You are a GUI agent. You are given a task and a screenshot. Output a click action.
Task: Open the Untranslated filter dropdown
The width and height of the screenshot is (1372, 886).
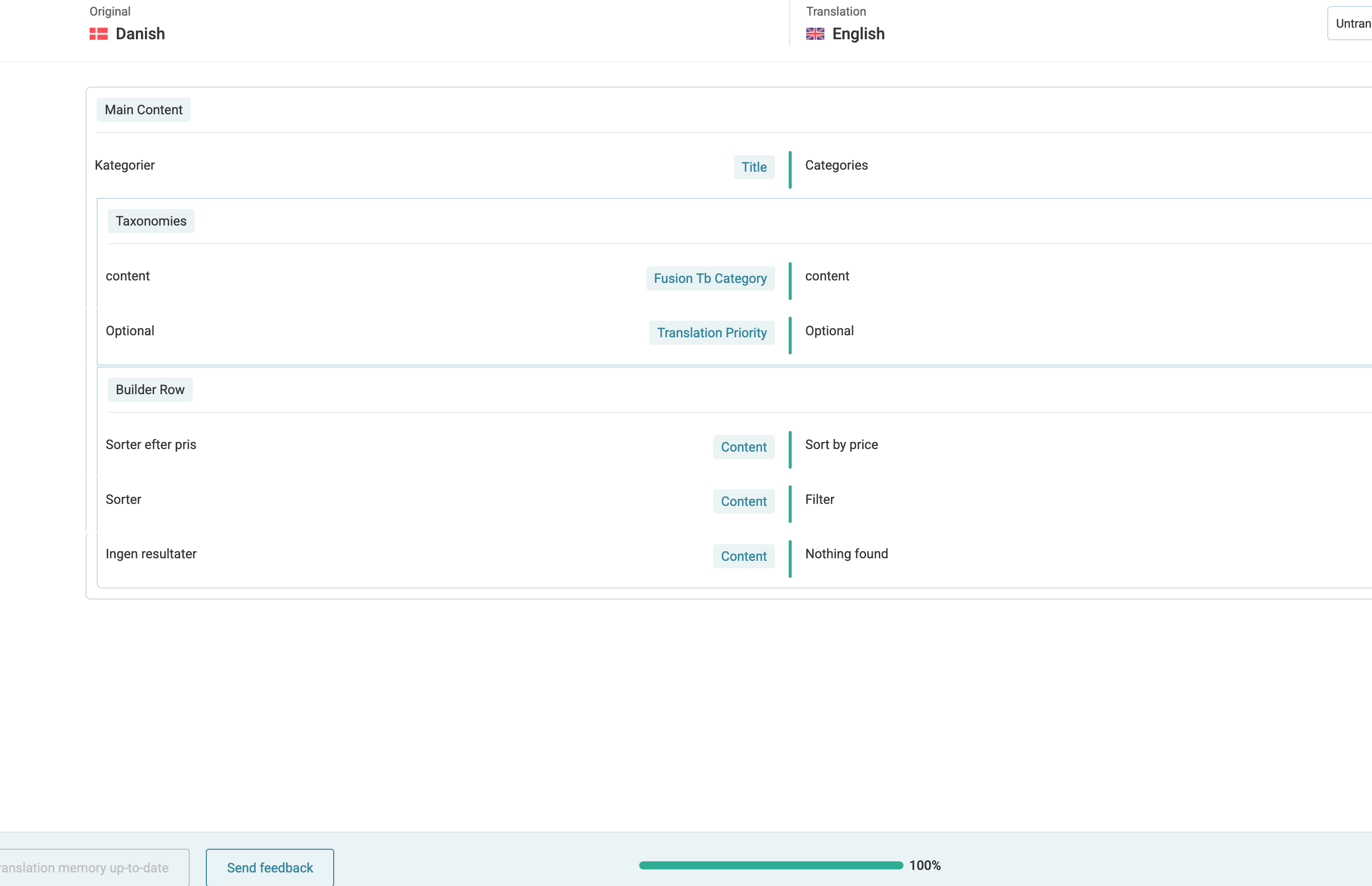[x=1351, y=24]
